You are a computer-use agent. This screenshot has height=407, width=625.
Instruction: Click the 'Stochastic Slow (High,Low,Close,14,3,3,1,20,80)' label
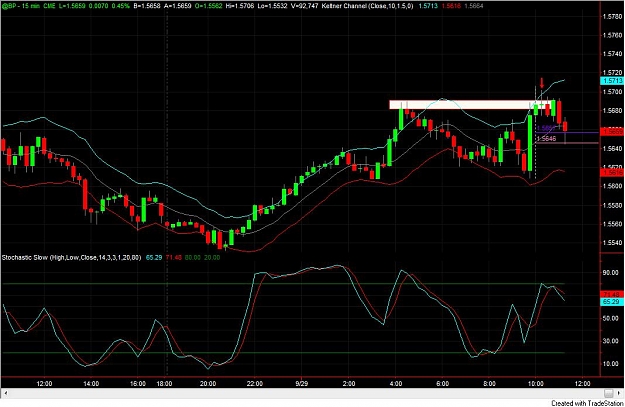pyautogui.click(x=71, y=258)
